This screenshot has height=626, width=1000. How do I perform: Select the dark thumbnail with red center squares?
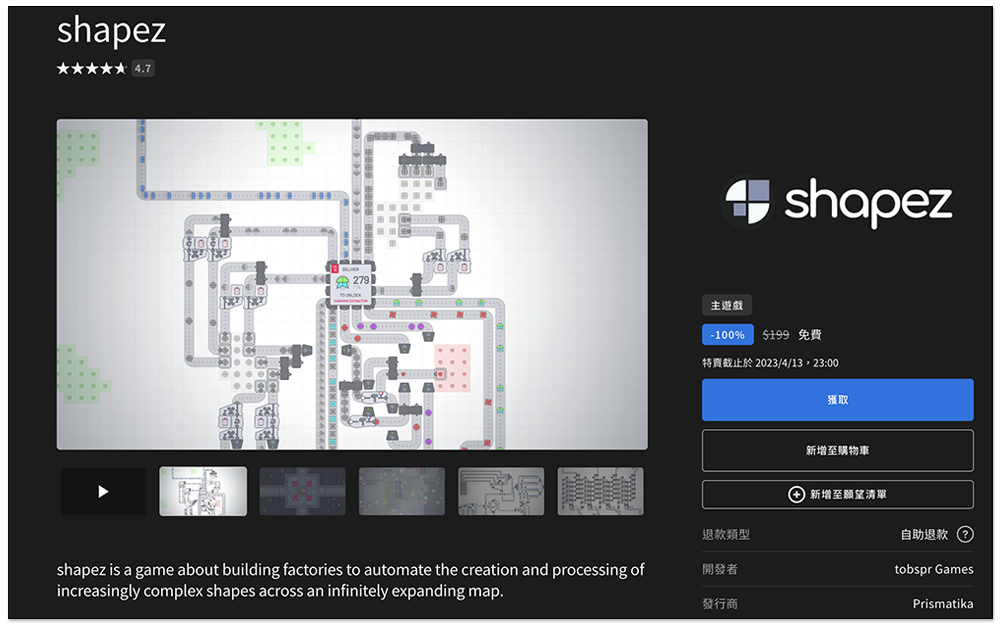pyautogui.click(x=302, y=491)
